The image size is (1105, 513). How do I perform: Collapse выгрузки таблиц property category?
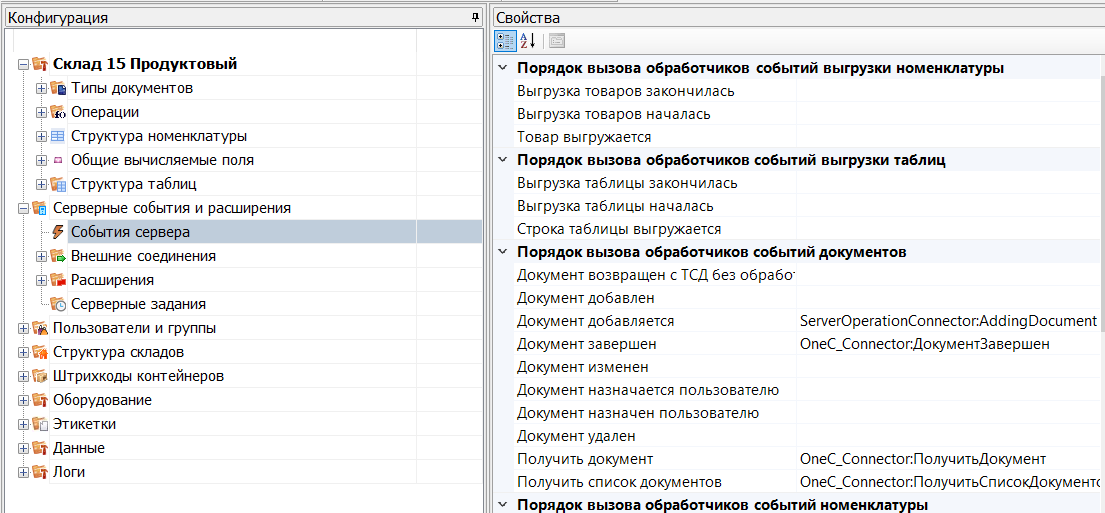(x=502, y=160)
